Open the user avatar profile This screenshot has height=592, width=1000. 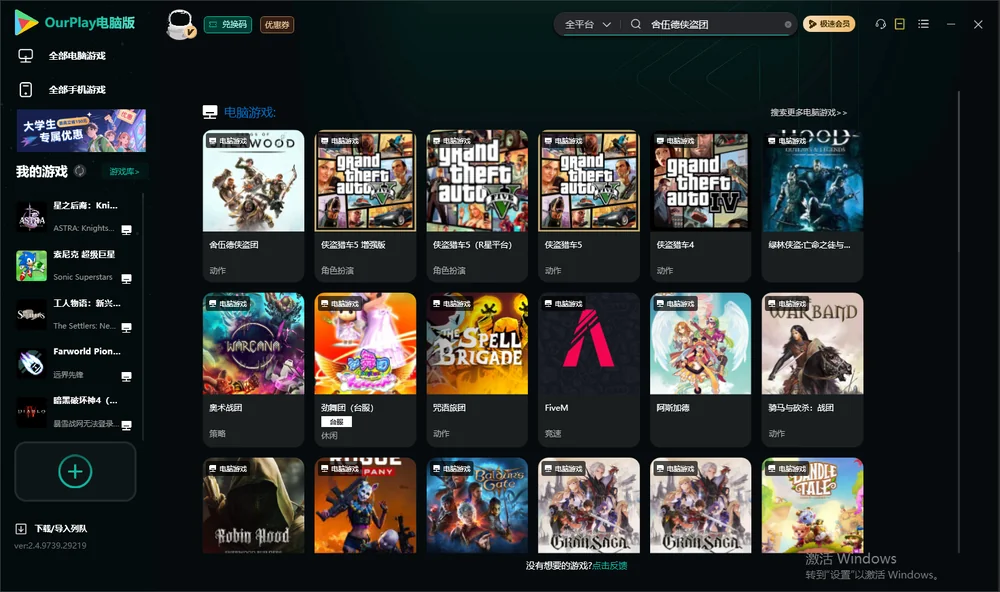click(180, 25)
